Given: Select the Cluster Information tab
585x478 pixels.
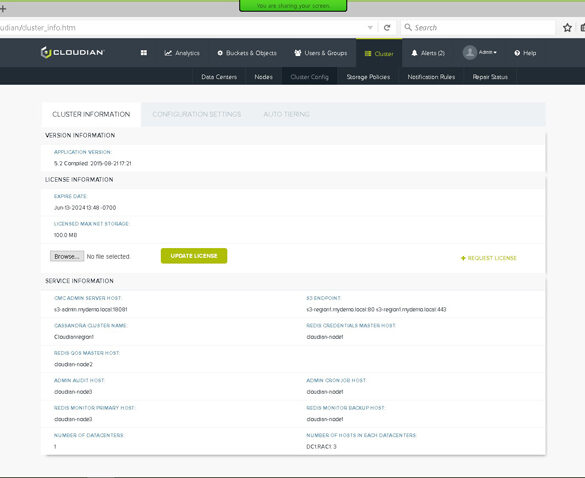Looking at the screenshot, I should coord(91,114).
